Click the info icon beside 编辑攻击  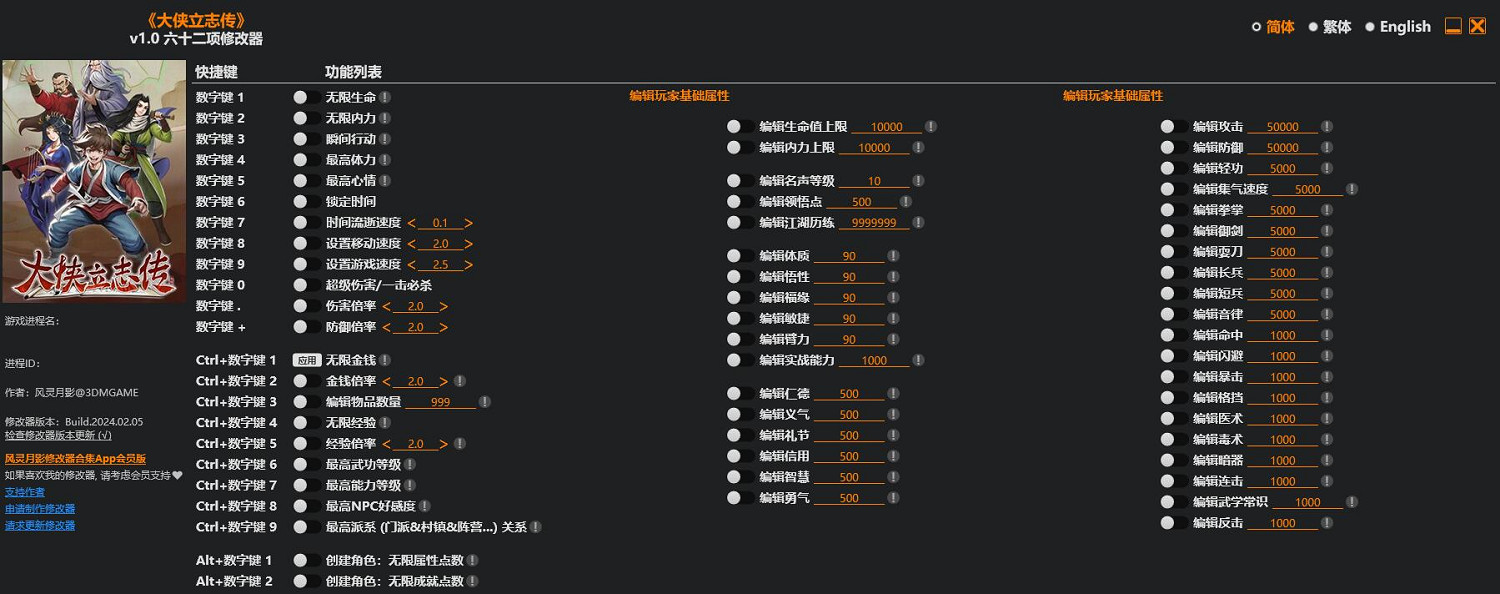(x=1327, y=127)
